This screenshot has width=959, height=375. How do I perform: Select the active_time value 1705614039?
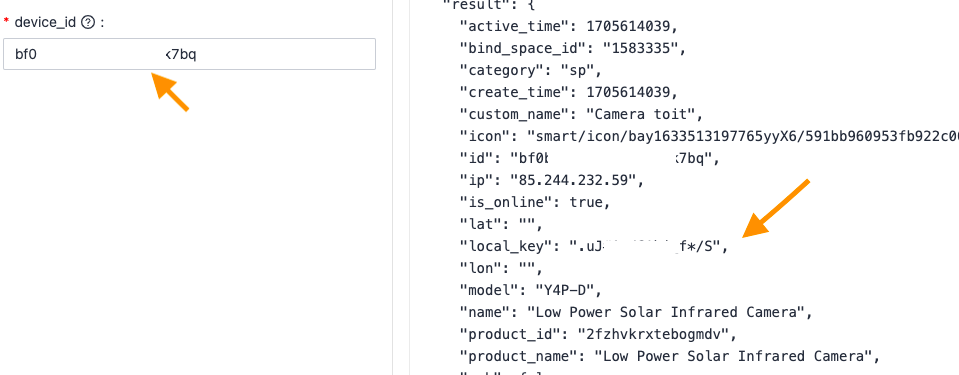[x=629, y=26]
